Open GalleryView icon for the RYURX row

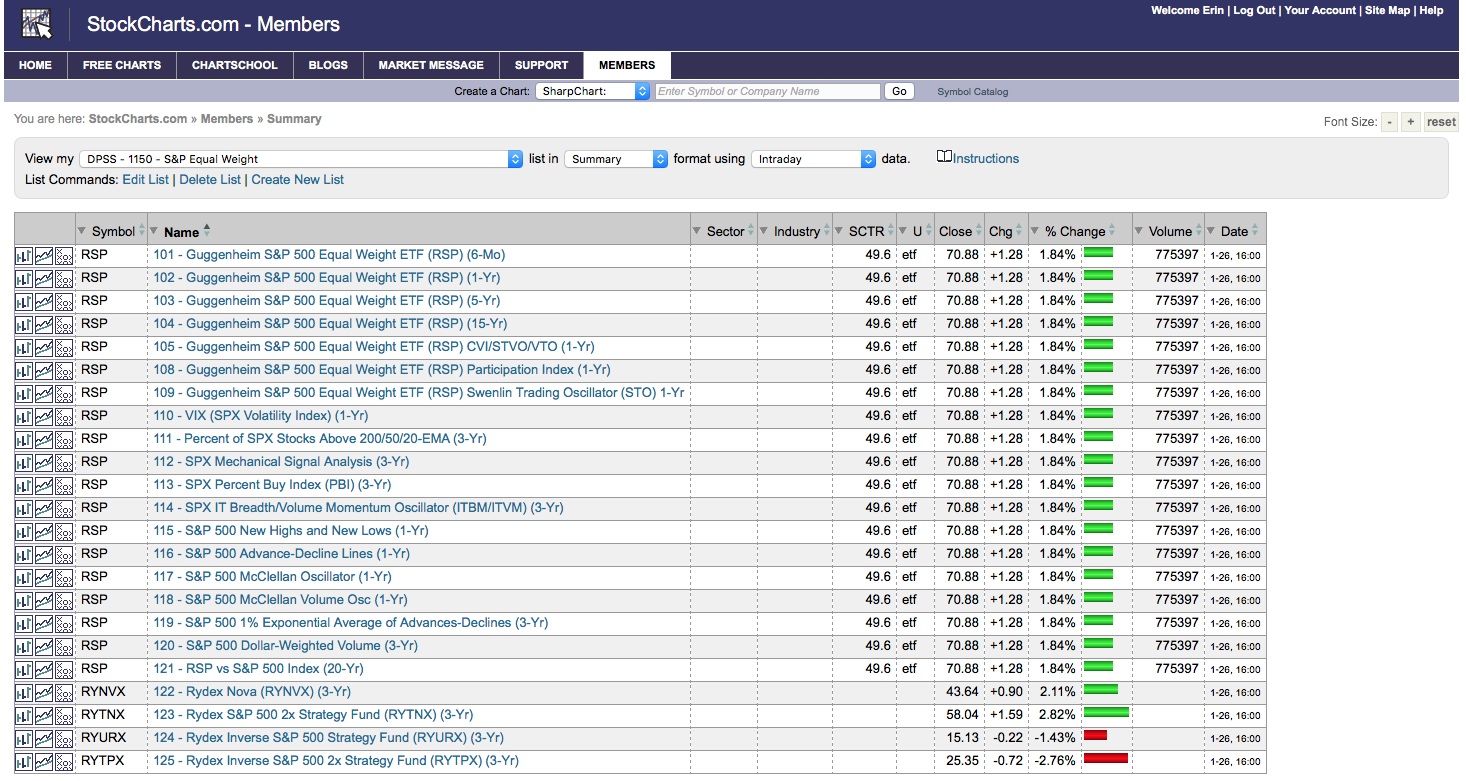click(44, 739)
